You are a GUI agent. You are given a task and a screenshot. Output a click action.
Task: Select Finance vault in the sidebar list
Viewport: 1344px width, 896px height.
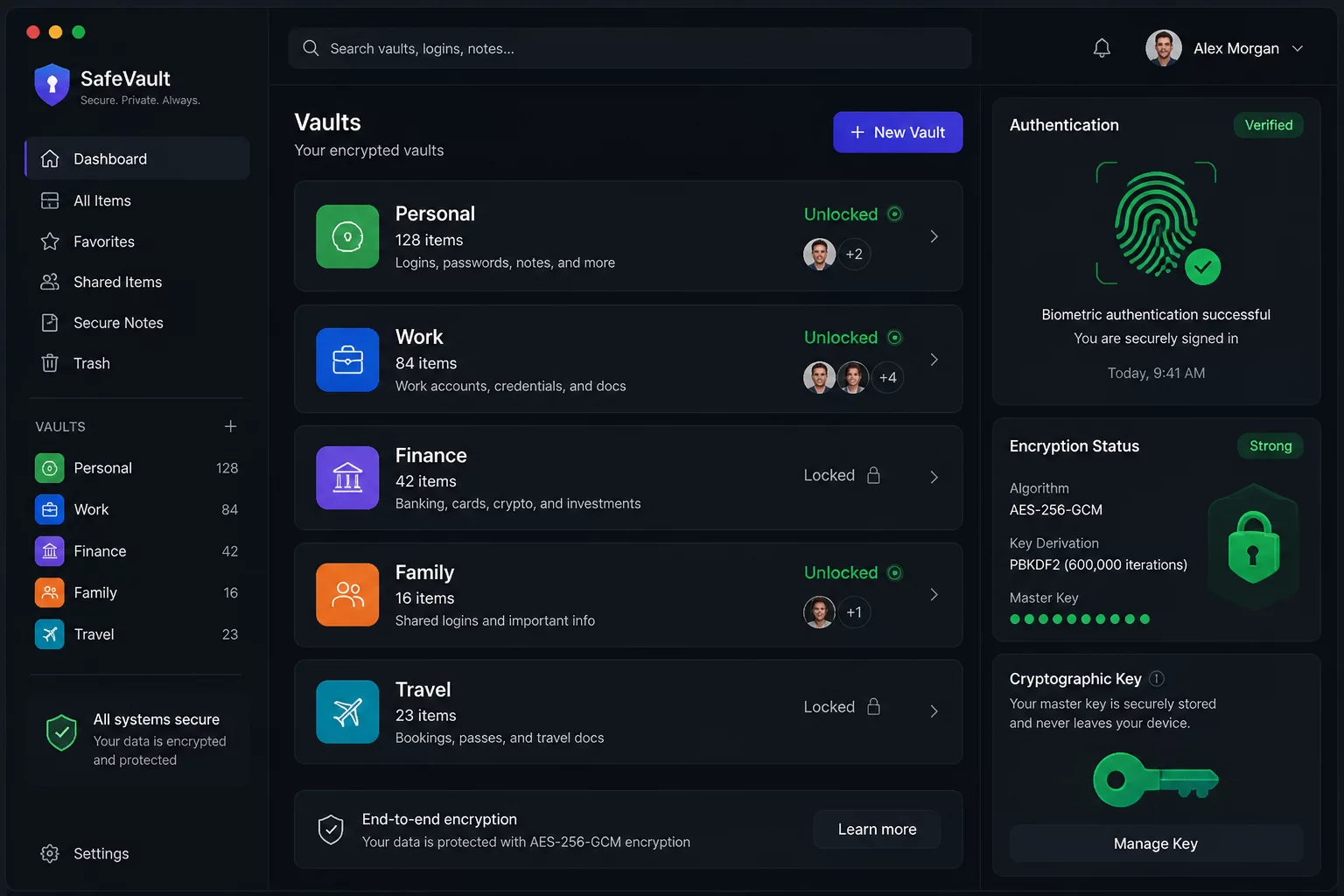(136, 551)
